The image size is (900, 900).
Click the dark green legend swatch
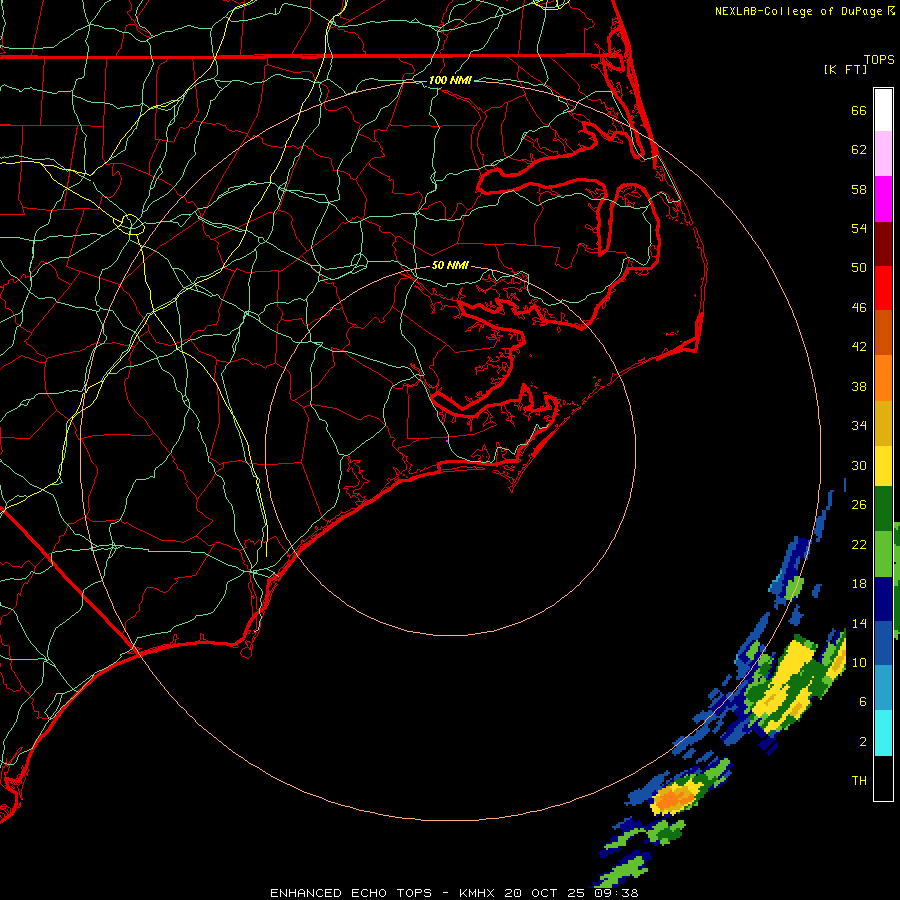(x=883, y=509)
